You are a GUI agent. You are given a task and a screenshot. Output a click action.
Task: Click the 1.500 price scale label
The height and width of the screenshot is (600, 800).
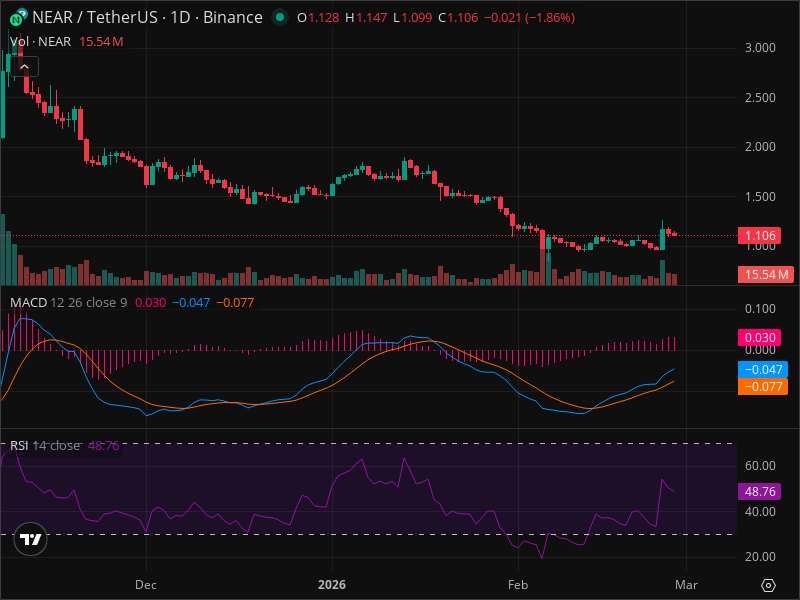pyautogui.click(x=760, y=196)
